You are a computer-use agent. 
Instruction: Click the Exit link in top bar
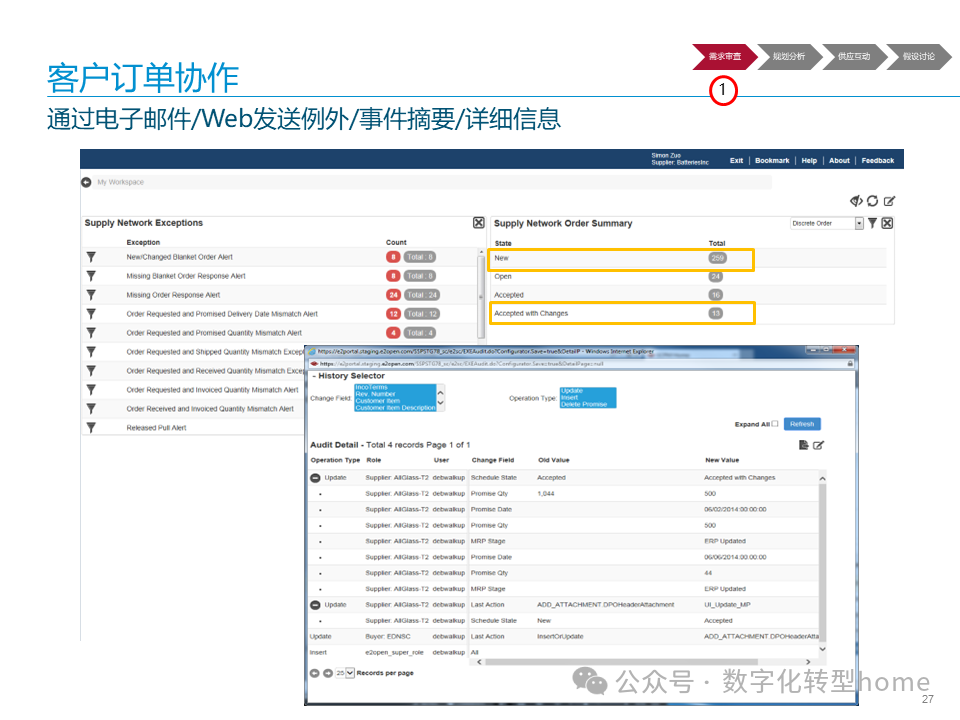(x=736, y=160)
